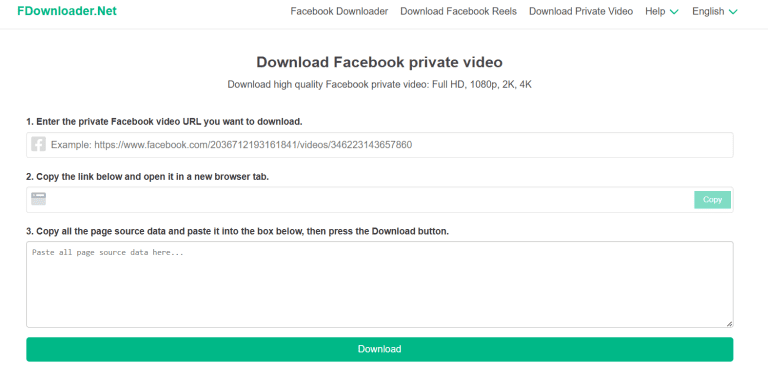Click the Facebook icon in URL field
The height and width of the screenshot is (367, 768).
coord(38,145)
